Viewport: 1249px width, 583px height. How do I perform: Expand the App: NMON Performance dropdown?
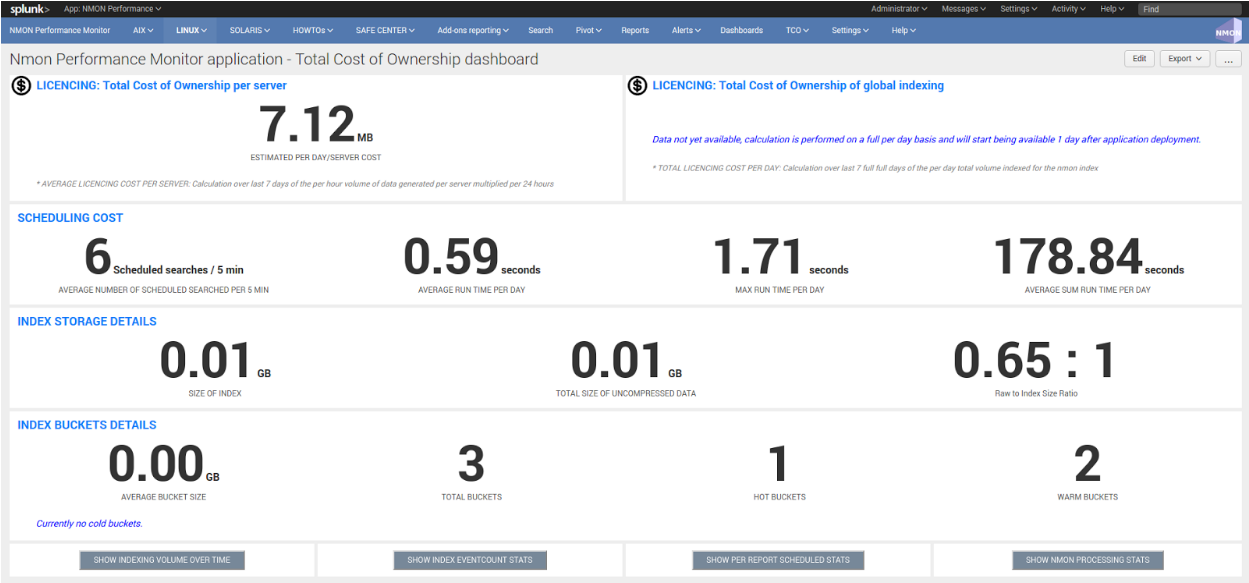112,9
